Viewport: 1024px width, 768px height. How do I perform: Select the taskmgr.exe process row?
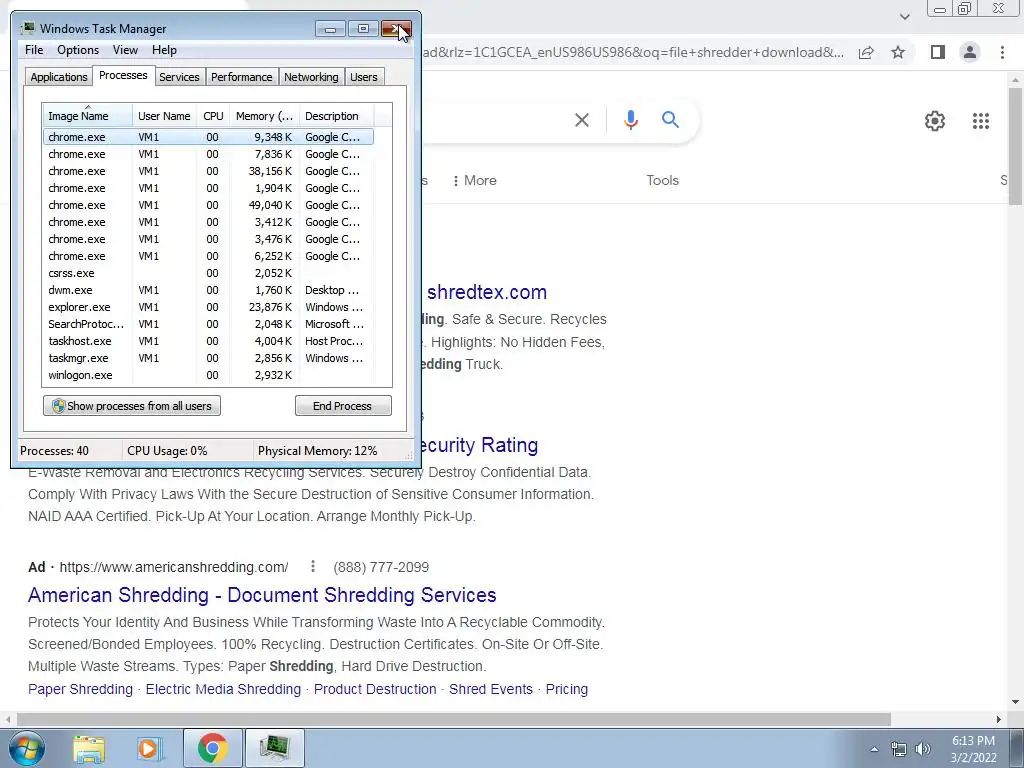click(x=208, y=358)
